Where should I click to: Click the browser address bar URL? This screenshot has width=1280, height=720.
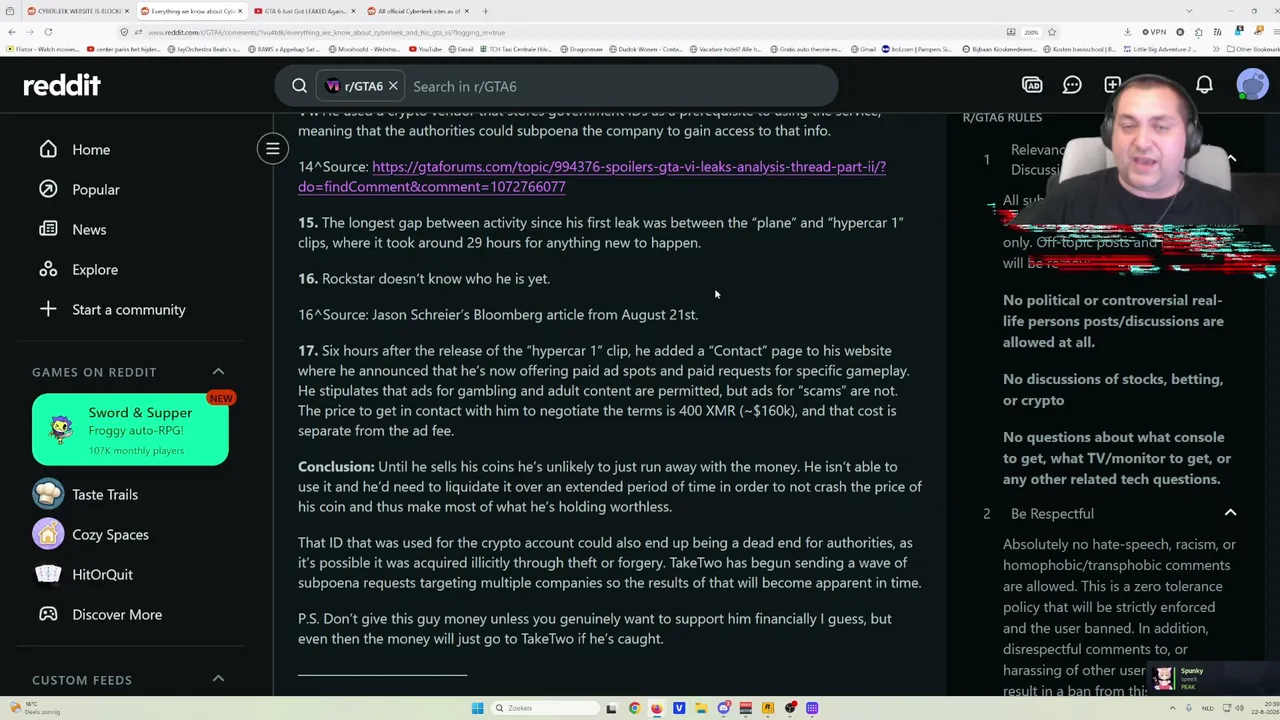click(326, 32)
